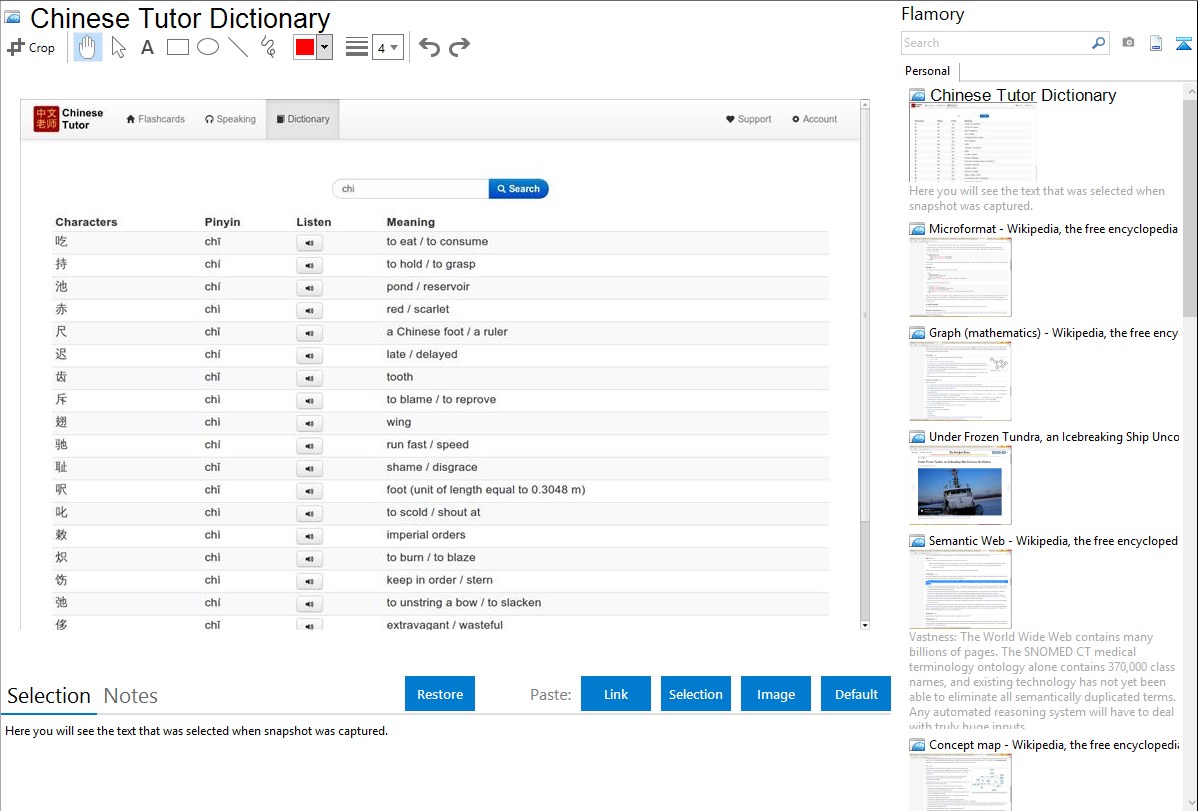This screenshot has height=811, width=1198.
Task: Open the Dictionary nav item
Action: pos(303,119)
